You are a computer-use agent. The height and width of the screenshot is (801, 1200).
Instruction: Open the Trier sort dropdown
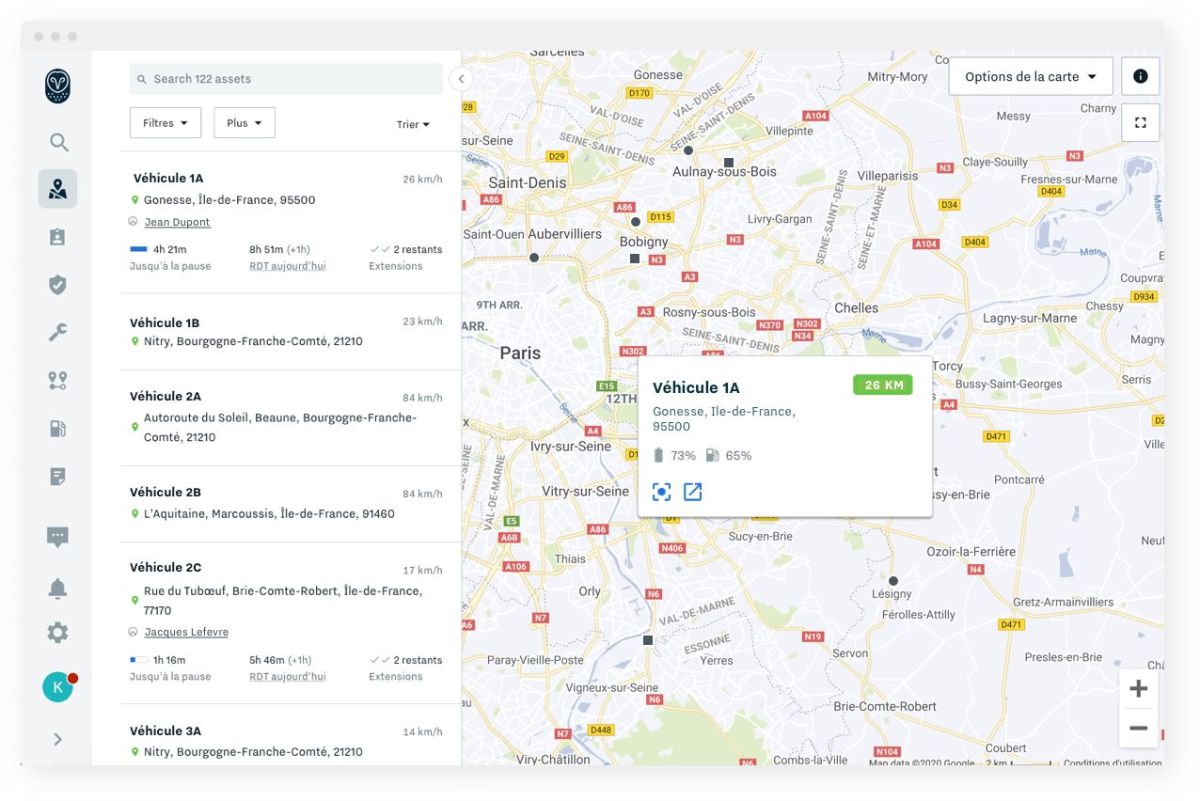[413, 125]
